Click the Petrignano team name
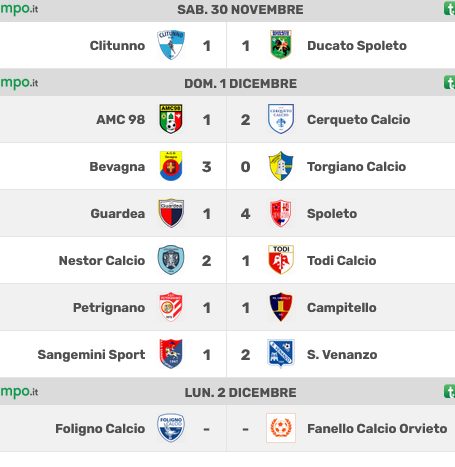The width and height of the screenshot is (455, 467). (x=109, y=308)
